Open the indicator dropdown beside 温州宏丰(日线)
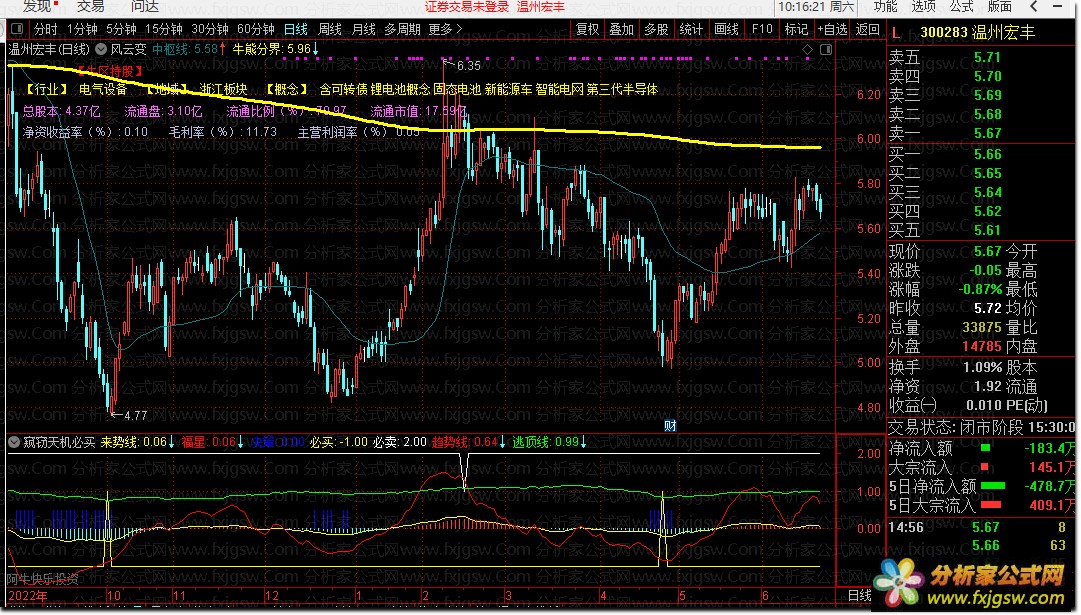1081x615 pixels. [x=101, y=49]
